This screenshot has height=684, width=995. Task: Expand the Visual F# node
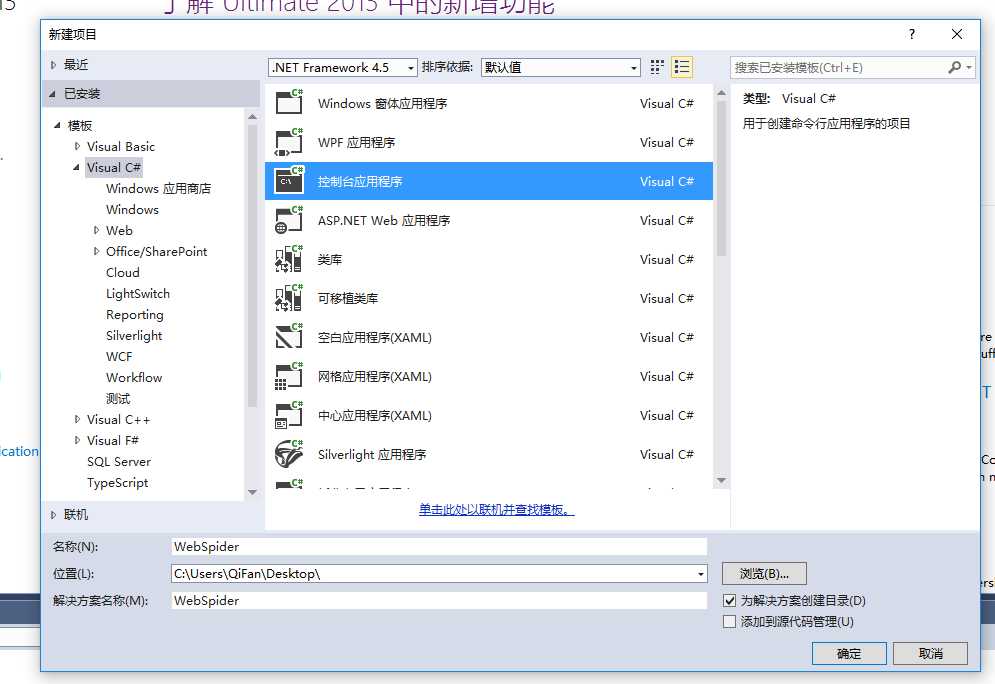tap(77, 440)
